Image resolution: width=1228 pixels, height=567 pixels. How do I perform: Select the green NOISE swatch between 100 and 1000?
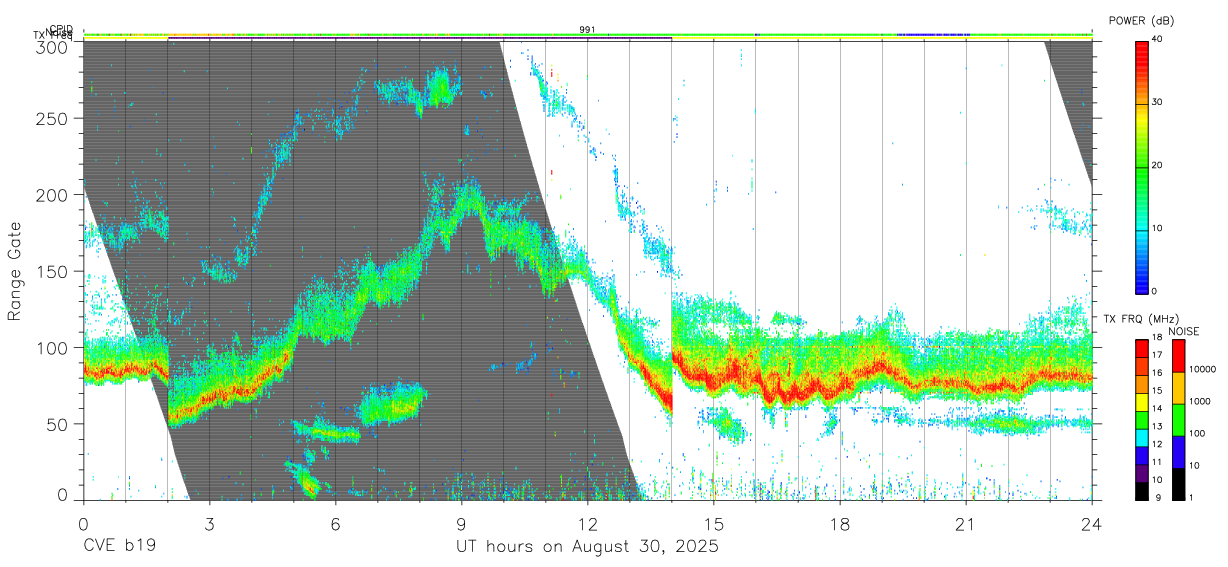[x=1178, y=419]
